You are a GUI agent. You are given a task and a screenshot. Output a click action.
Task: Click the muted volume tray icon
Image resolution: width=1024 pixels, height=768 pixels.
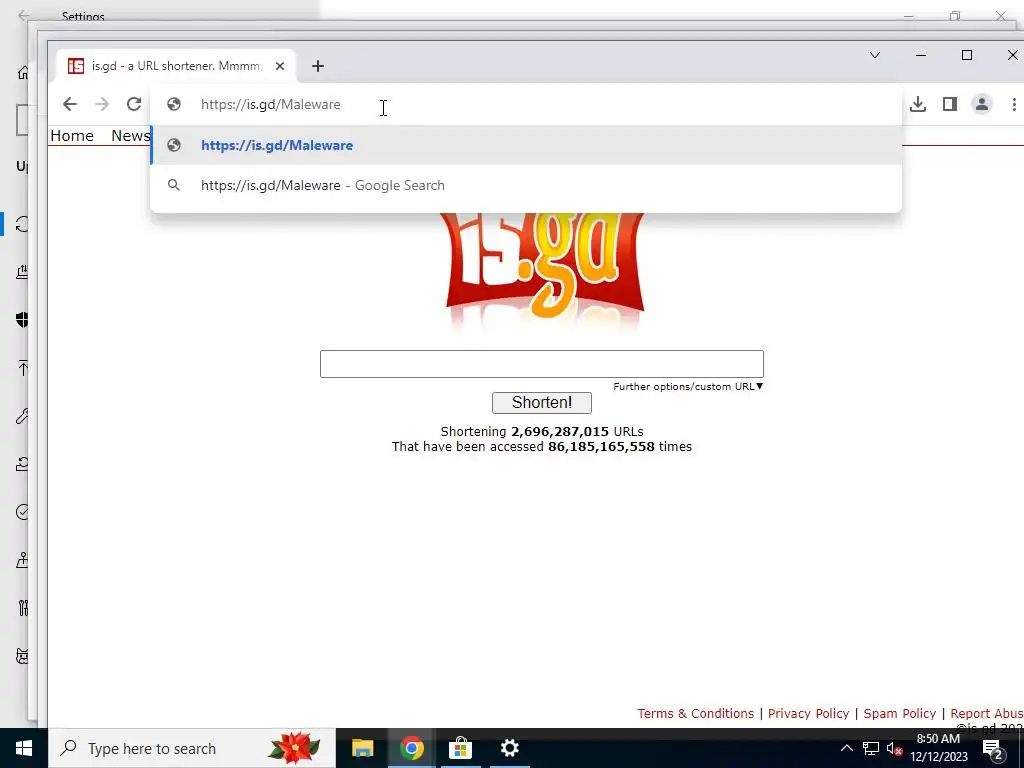[x=894, y=748]
